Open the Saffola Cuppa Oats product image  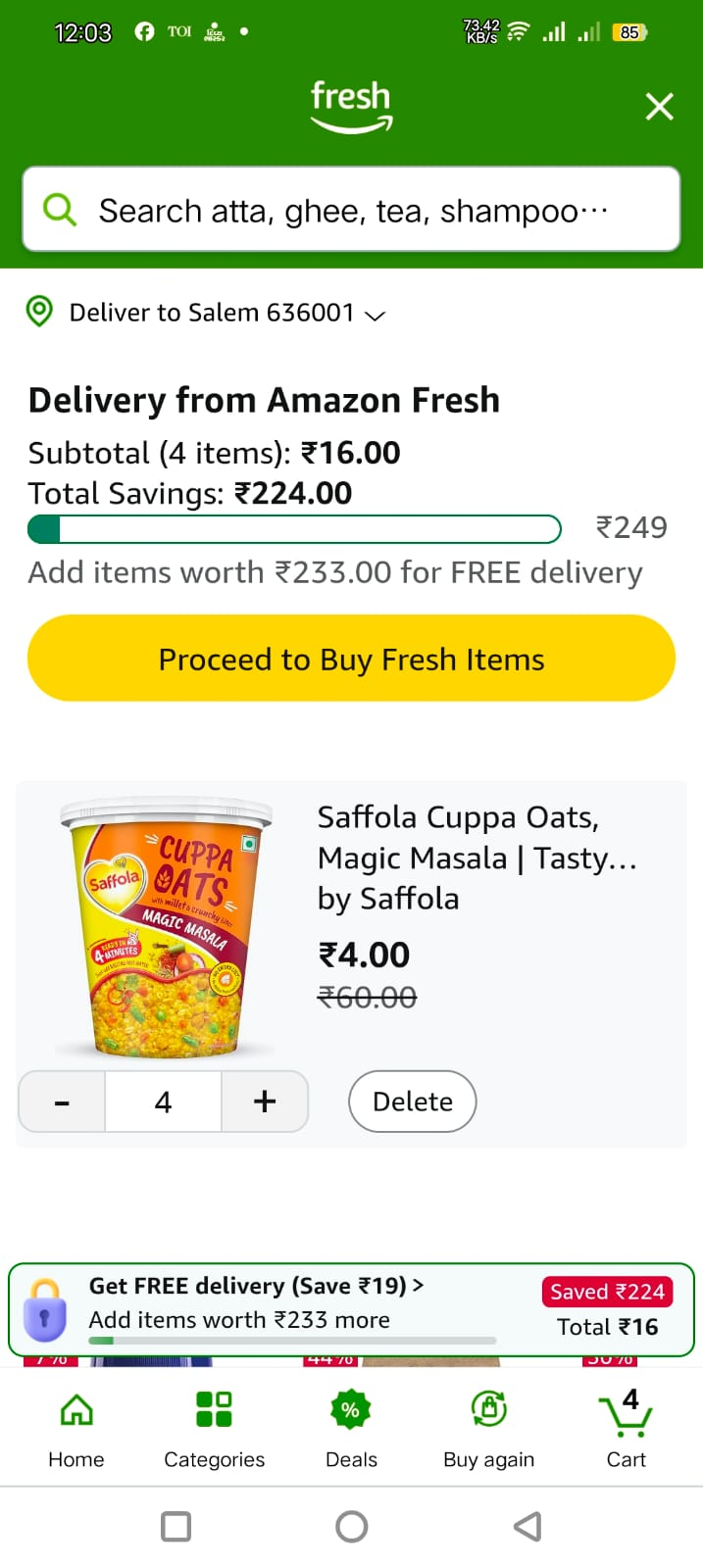pos(167,928)
